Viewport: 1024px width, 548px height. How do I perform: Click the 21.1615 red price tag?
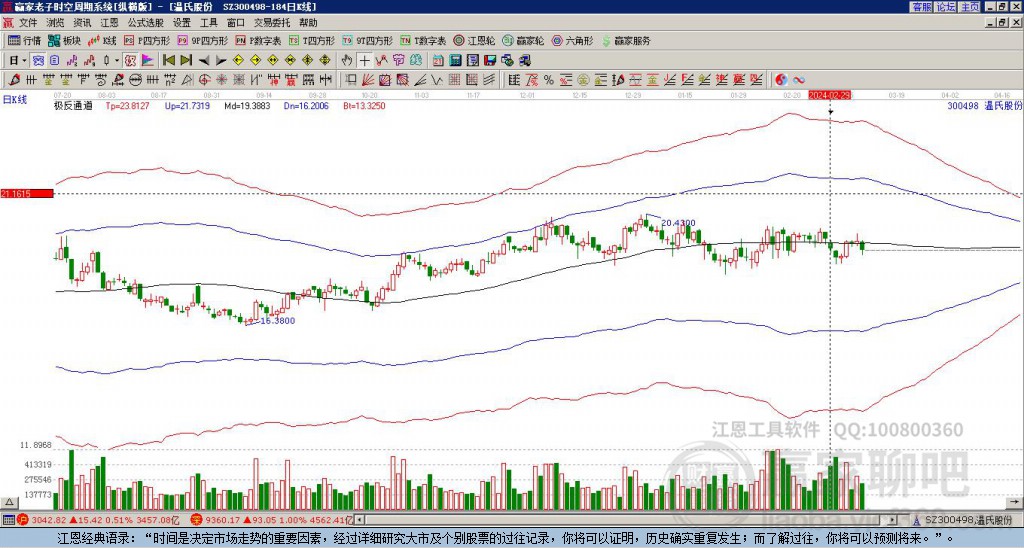tap(26, 194)
